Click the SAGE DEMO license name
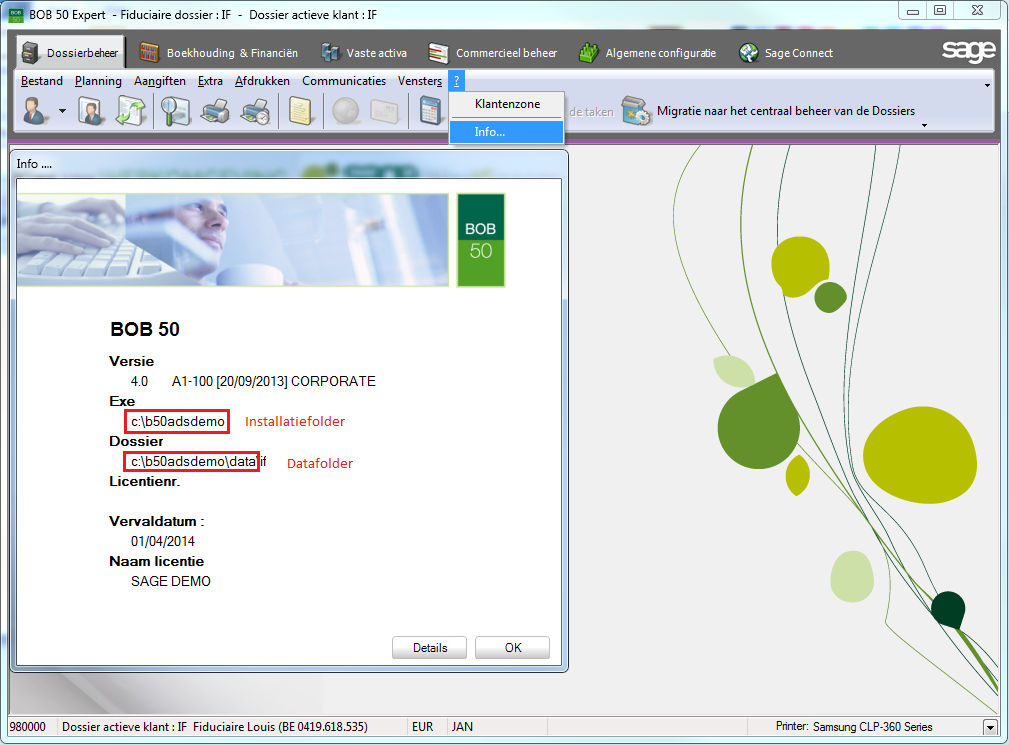The image size is (1009, 745). point(171,582)
